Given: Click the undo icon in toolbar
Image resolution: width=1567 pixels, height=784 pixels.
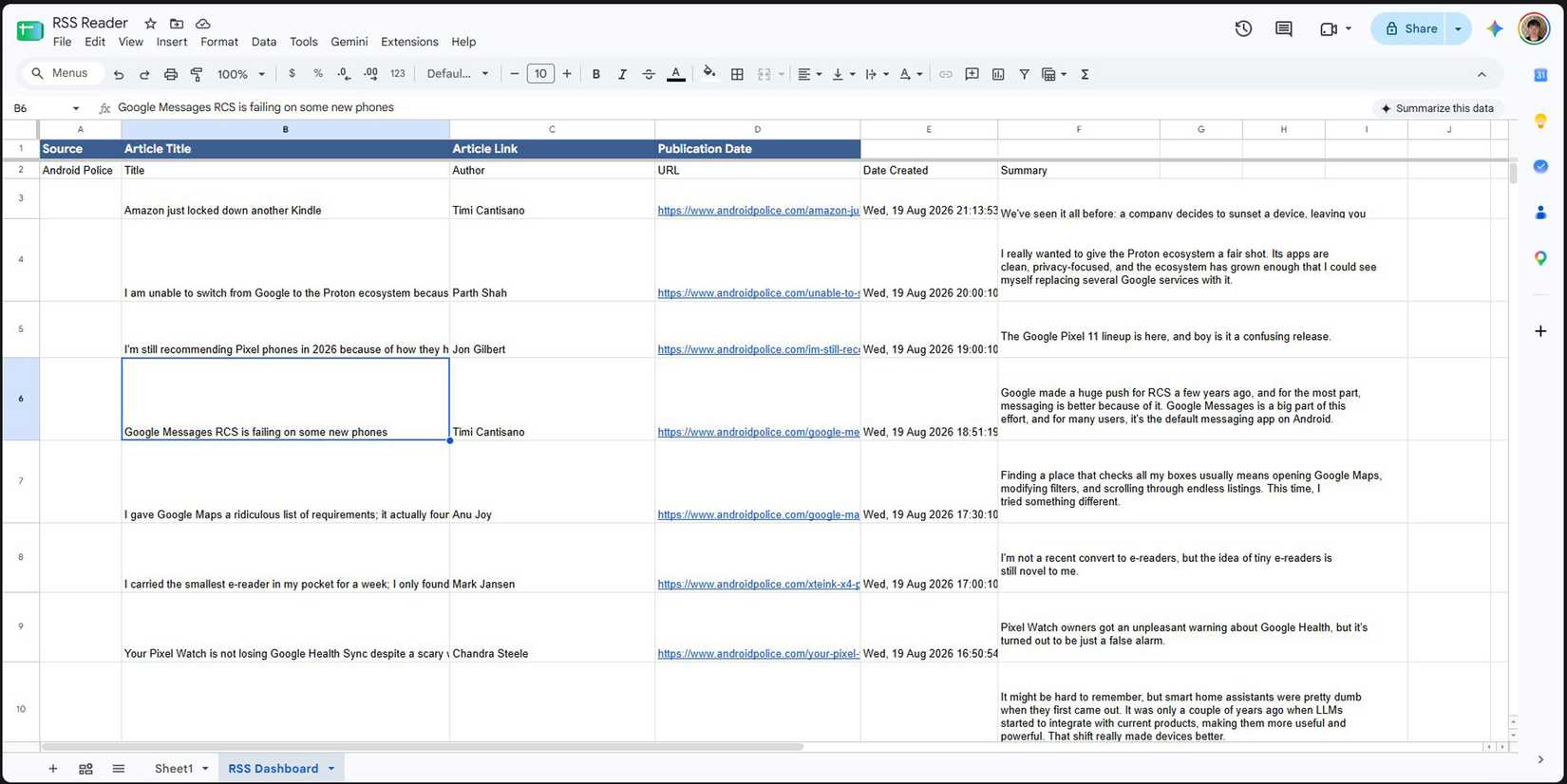Looking at the screenshot, I should pos(119,74).
